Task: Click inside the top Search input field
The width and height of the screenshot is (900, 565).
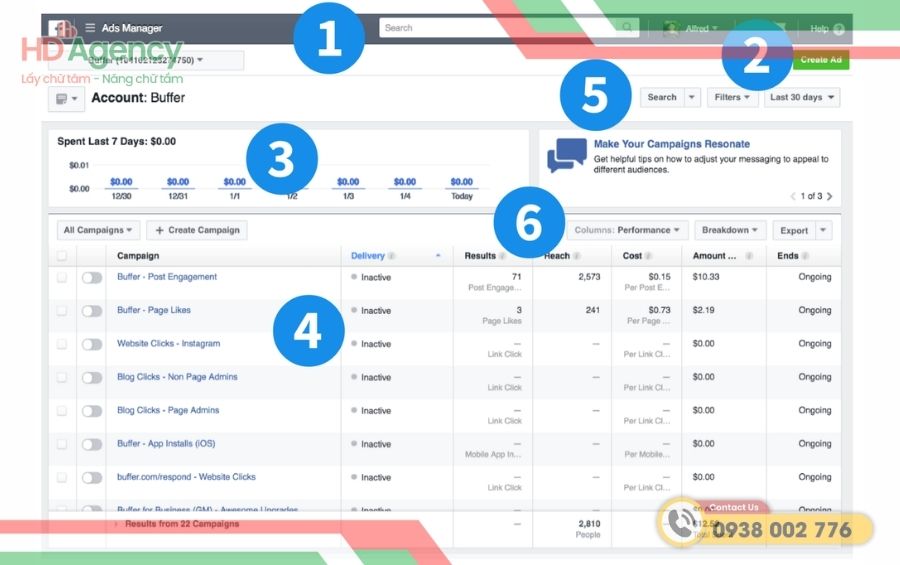Action: pos(498,28)
